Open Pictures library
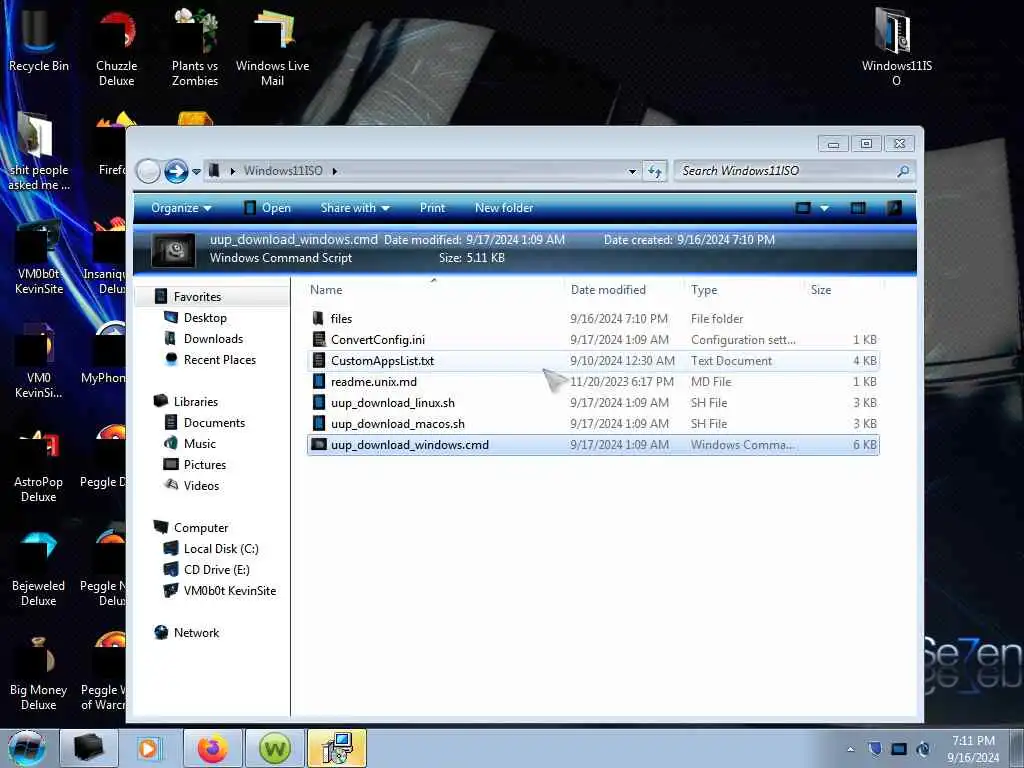1024x768 pixels. [204, 464]
